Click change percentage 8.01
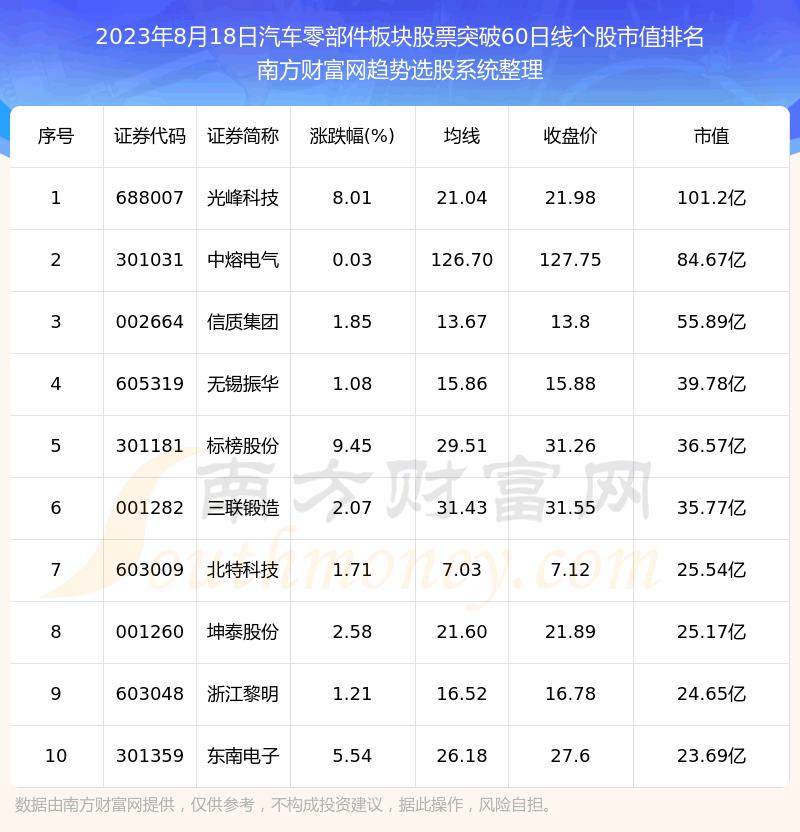Screen dimensions: 800x832 click(x=352, y=198)
